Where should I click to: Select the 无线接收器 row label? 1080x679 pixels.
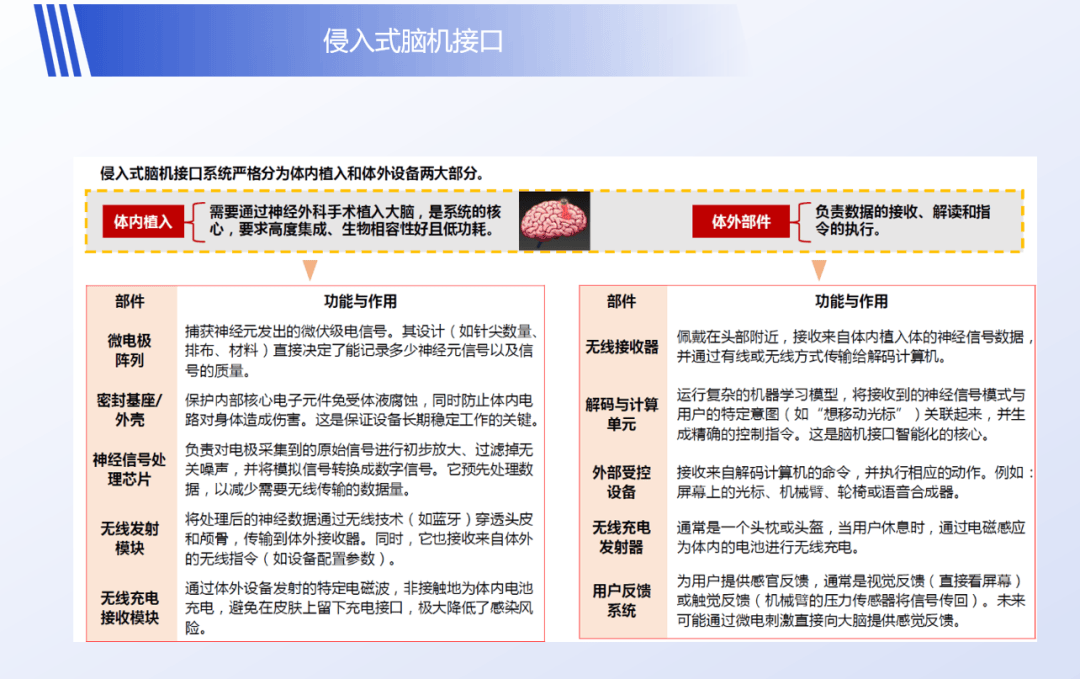click(621, 347)
